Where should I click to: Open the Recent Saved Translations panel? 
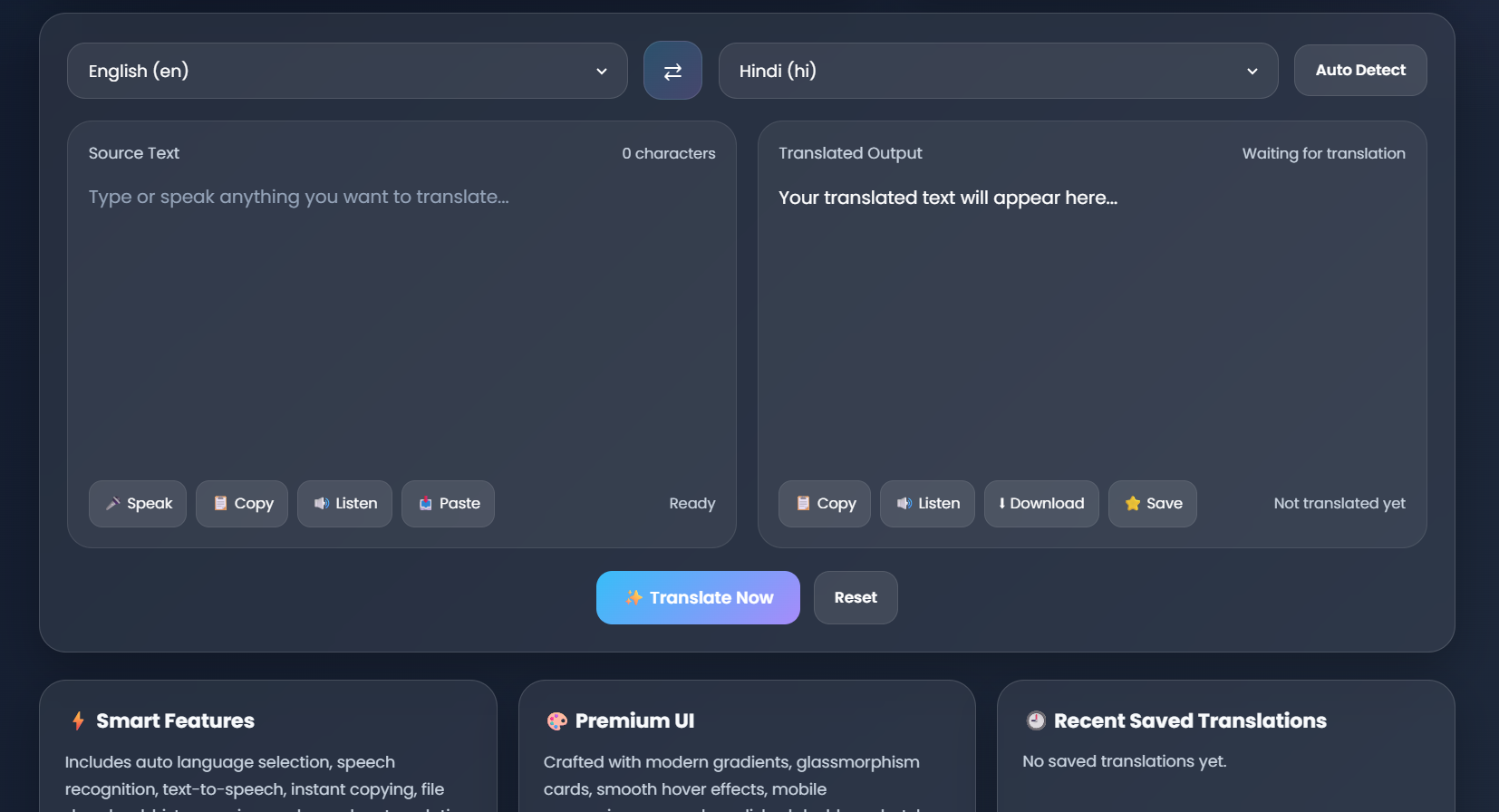tap(1189, 721)
